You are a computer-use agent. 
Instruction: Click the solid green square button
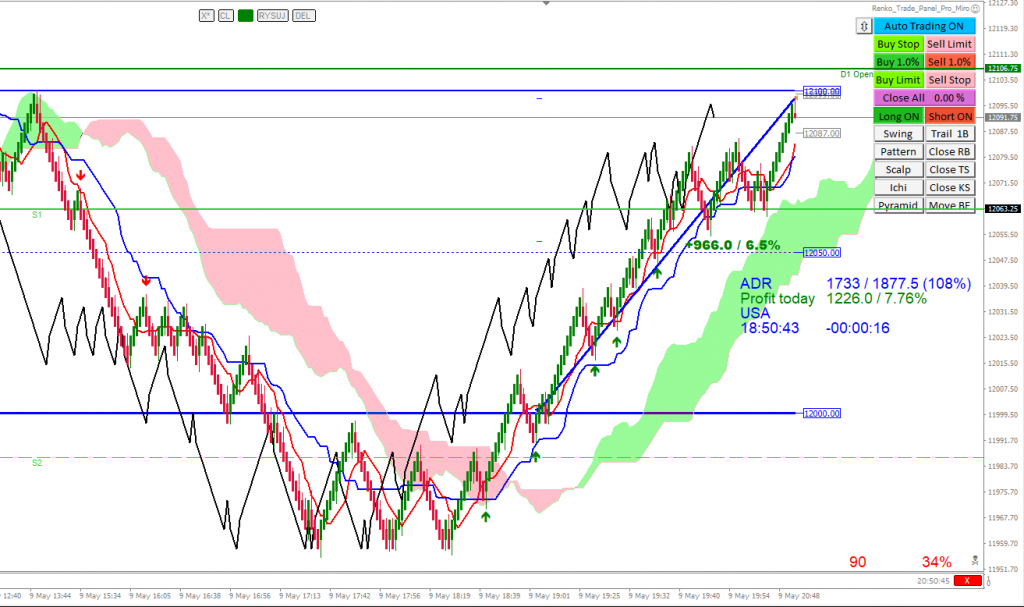[245, 16]
